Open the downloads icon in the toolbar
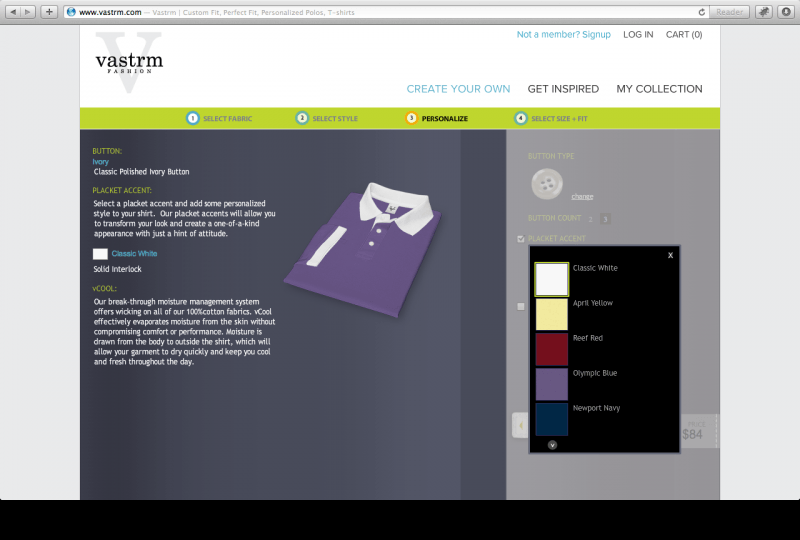Viewport: 800px width, 540px height. 786,12
